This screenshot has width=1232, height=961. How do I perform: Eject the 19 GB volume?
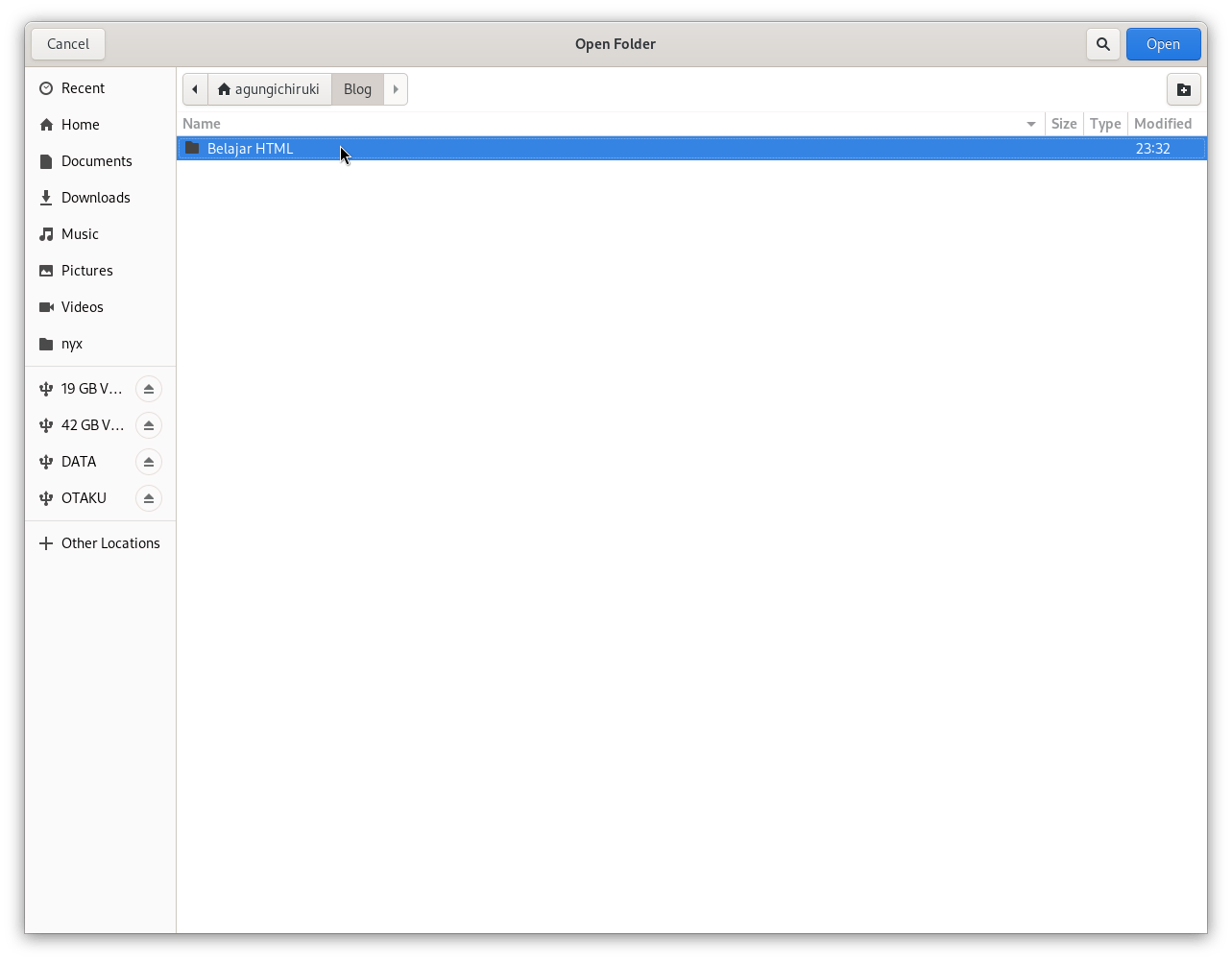(149, 389)
